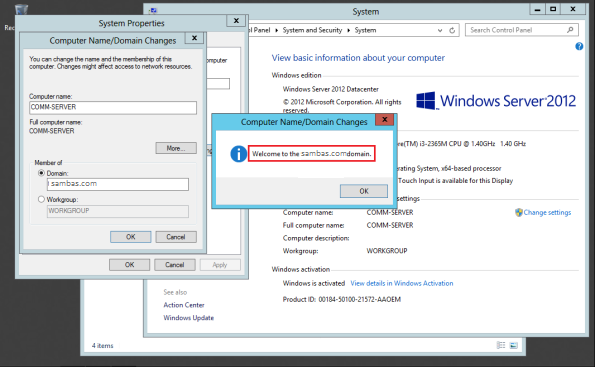Open the More... button in name changes dialog
The image size is (595, 367).
(x=176, y=148)
